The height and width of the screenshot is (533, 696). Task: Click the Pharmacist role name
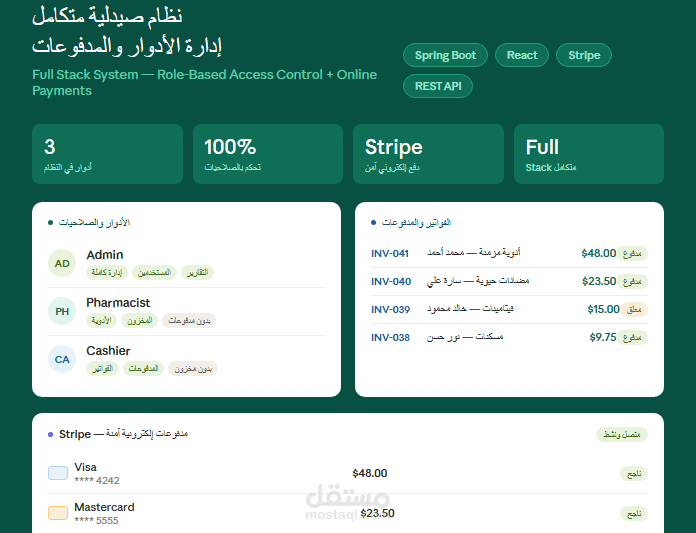(x=118, y=303)
